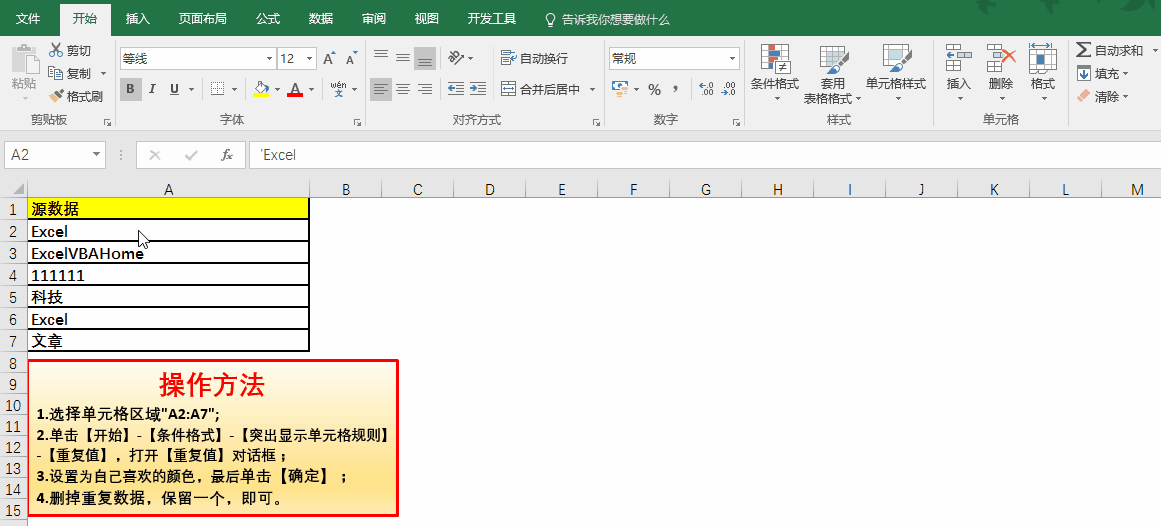The width and height of the screenshot is (1161, 526).
Task: Switch to the 页面布局 tab
Action: click(202, 19)
